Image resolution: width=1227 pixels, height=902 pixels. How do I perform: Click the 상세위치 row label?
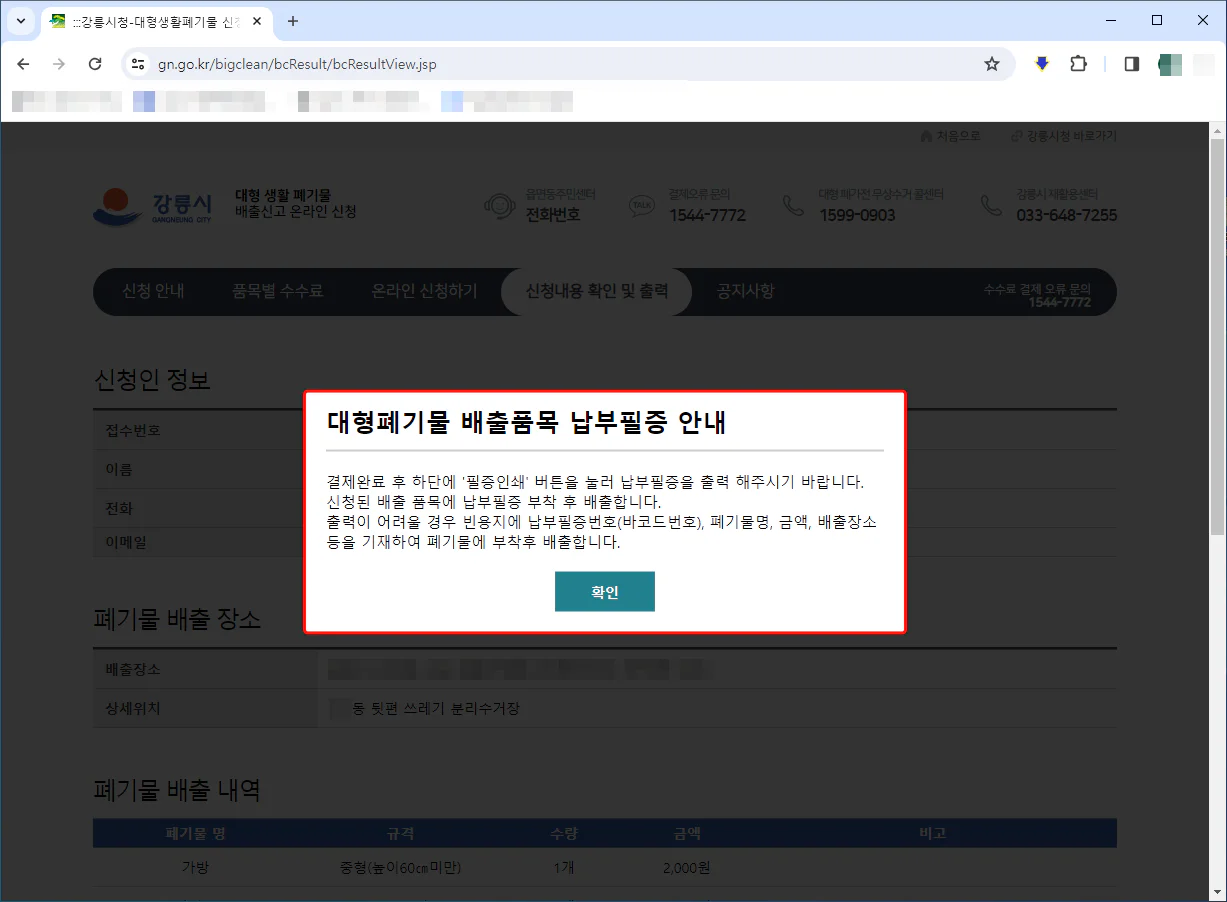133,708
